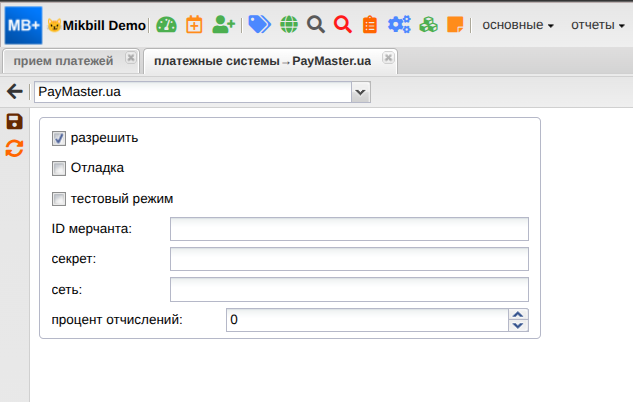
Task: Increase процент отчислений with up arrow
Action: [x=518, y=314]
